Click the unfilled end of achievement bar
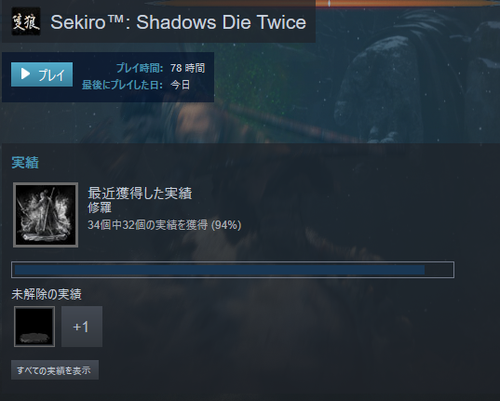Viewport: 500px width, 401px height. pyautogui.click(x=438, y=270)
